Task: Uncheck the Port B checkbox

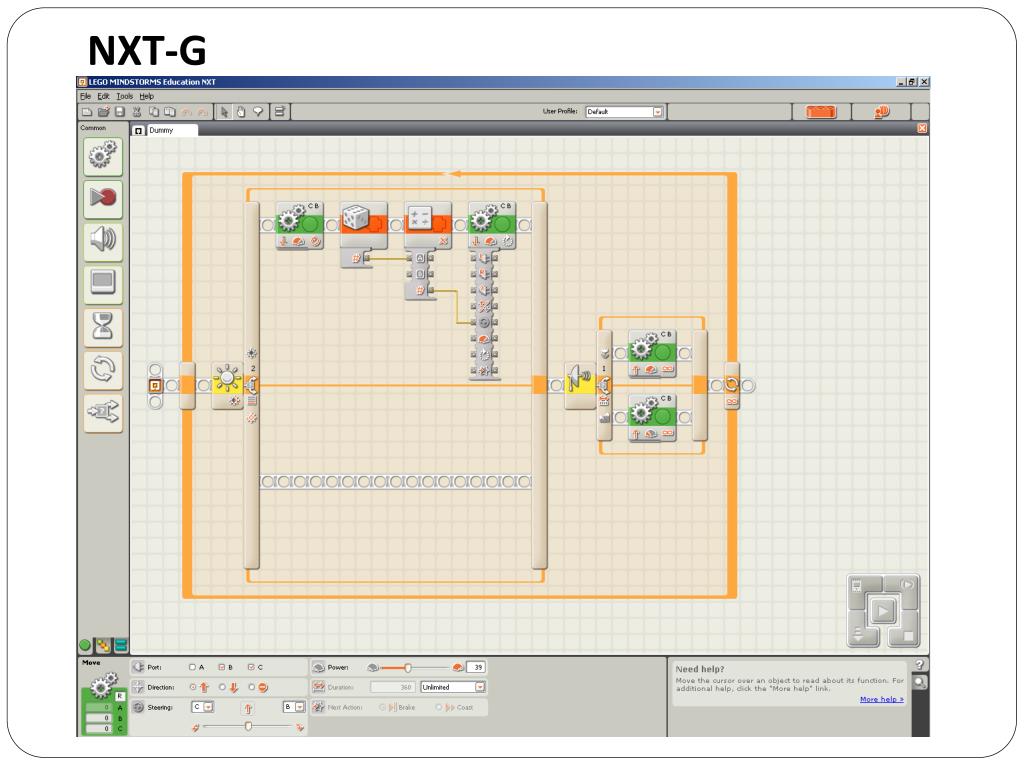Action: click(221, 667)
